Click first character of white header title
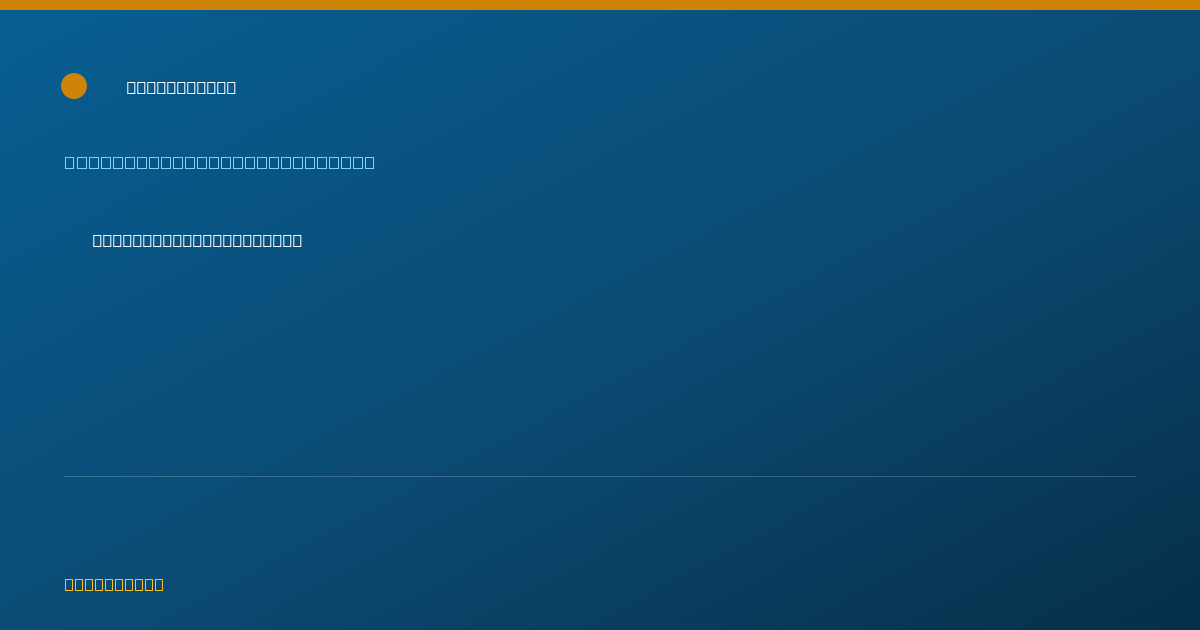The image size is (1200, 630). click(132, 87)
